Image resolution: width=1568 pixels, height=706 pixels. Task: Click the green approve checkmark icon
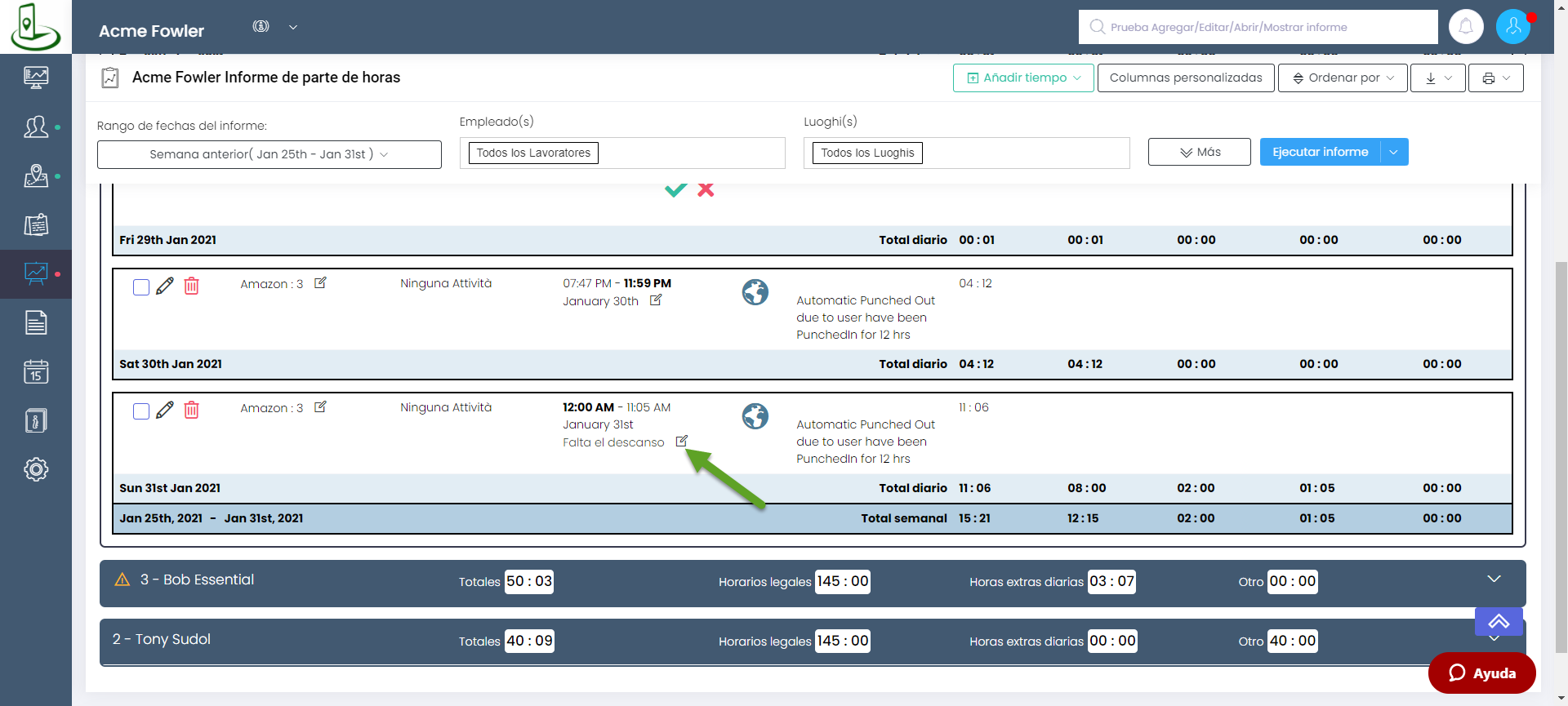click(x=675, y=189)
